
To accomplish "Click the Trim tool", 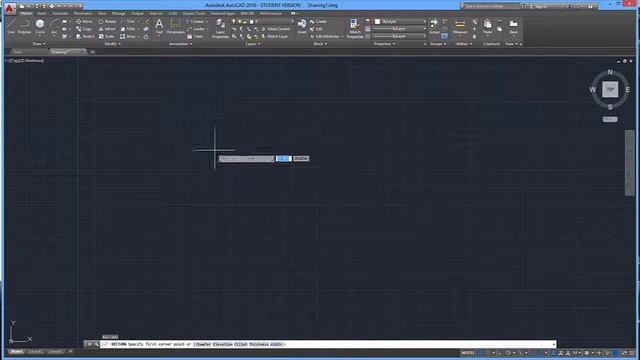I will (x=128, y=21).
